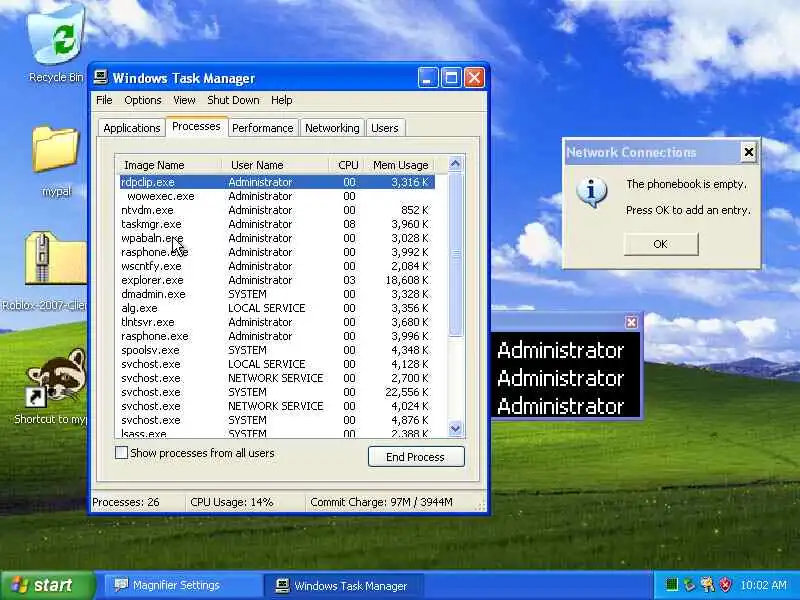Click the red Security Center shield tray icon
Screen dimensions: 800x600
725,585
